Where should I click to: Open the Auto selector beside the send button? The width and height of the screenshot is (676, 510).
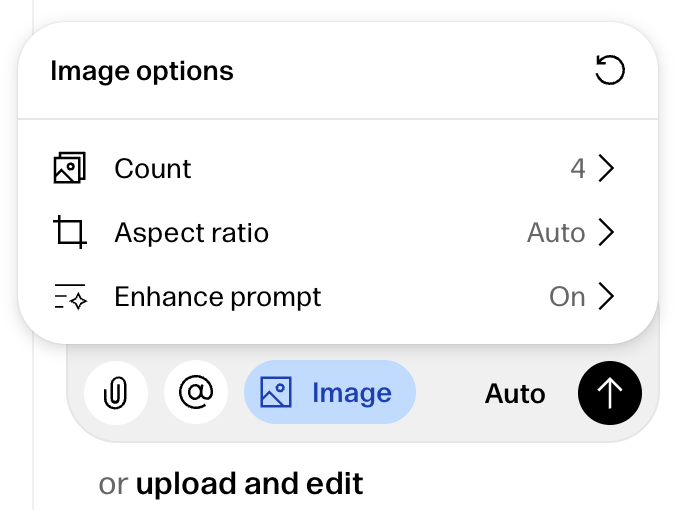[x=515, y=394]
